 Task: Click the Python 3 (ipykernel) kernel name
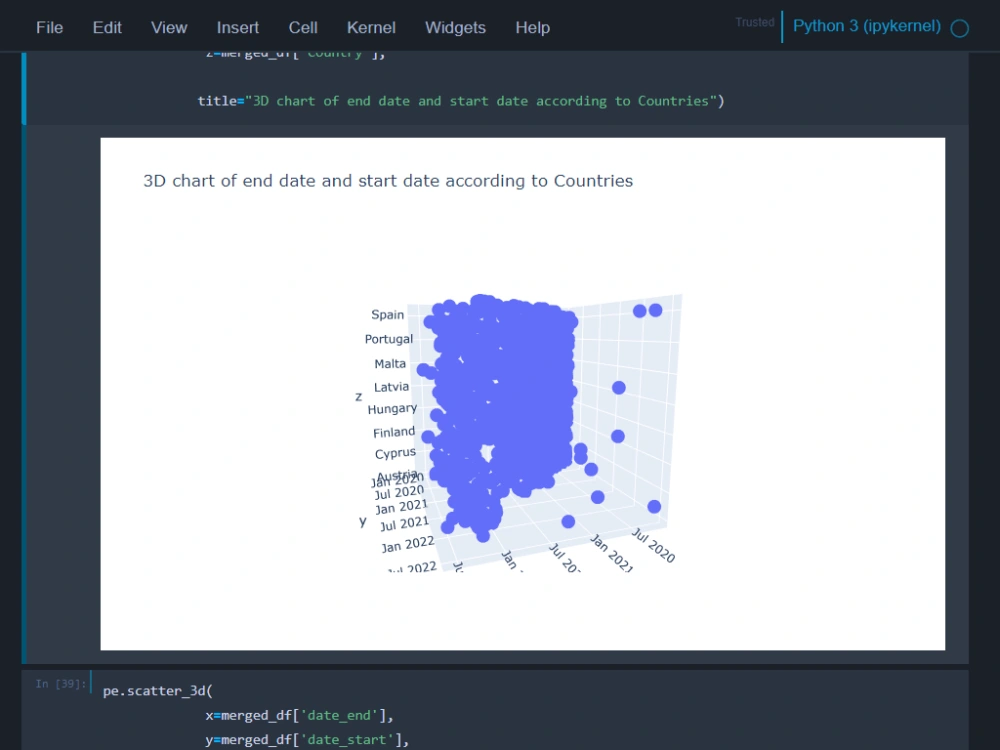point(867,27)
